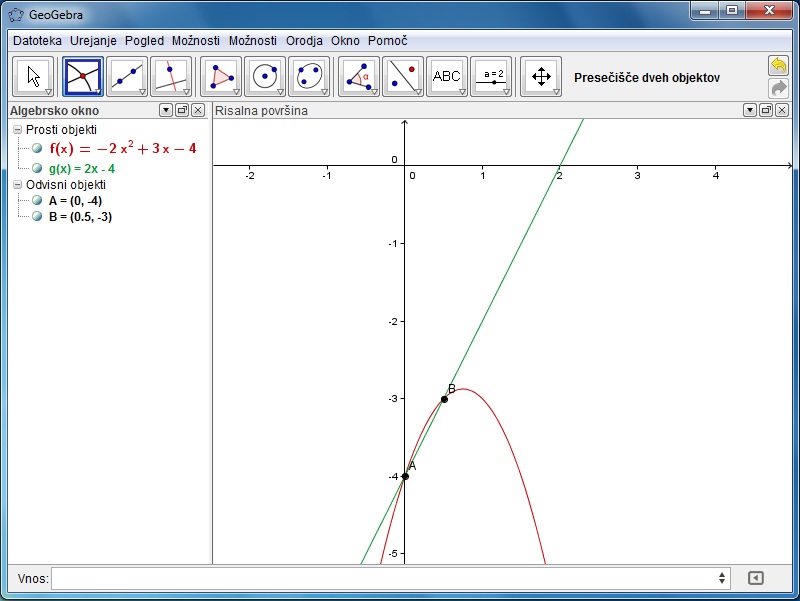Close the Algebrsko okno panel
Screen dimensions: 800x601
coord(198,110)
